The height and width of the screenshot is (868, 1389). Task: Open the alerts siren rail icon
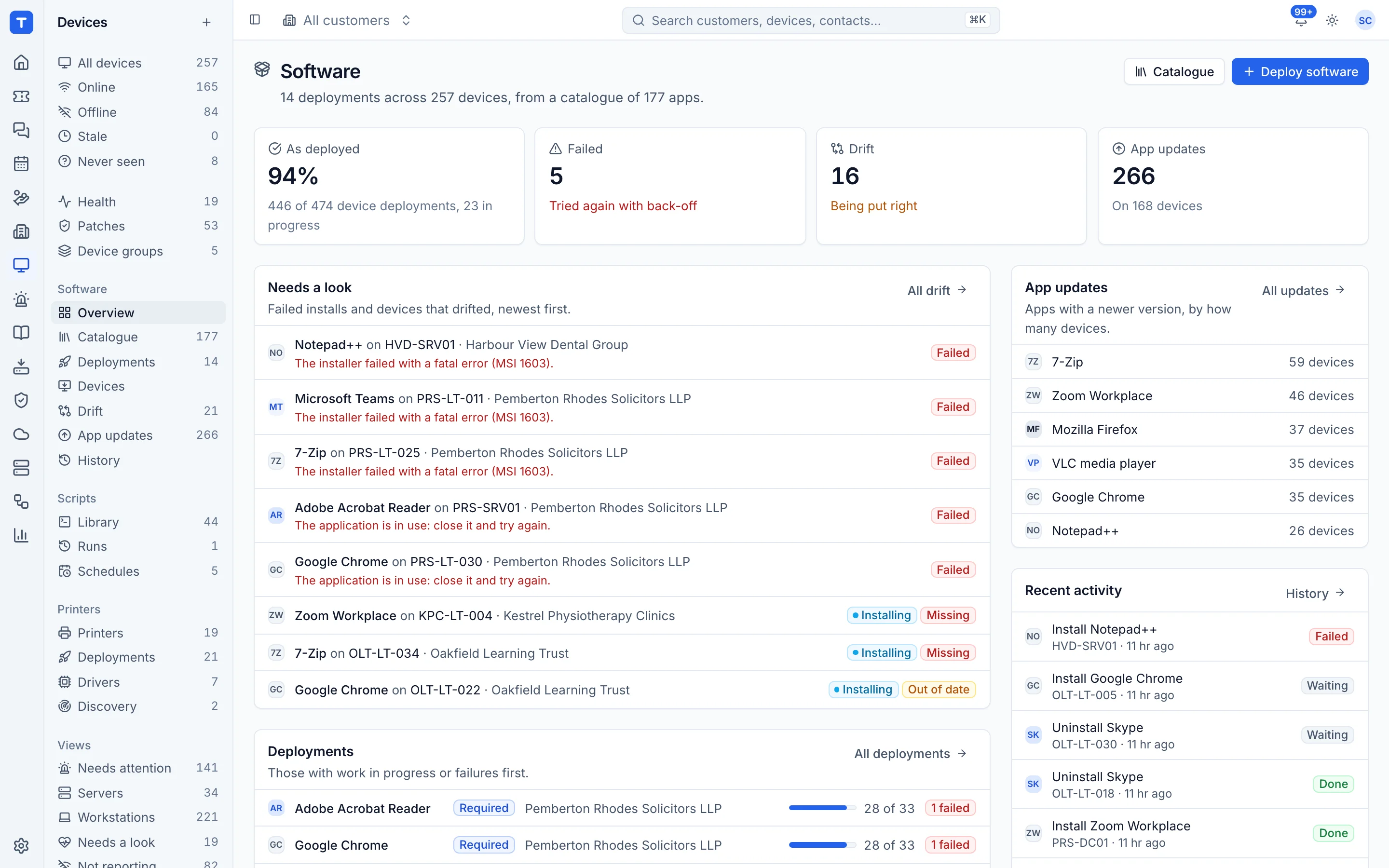pos(21,299)
